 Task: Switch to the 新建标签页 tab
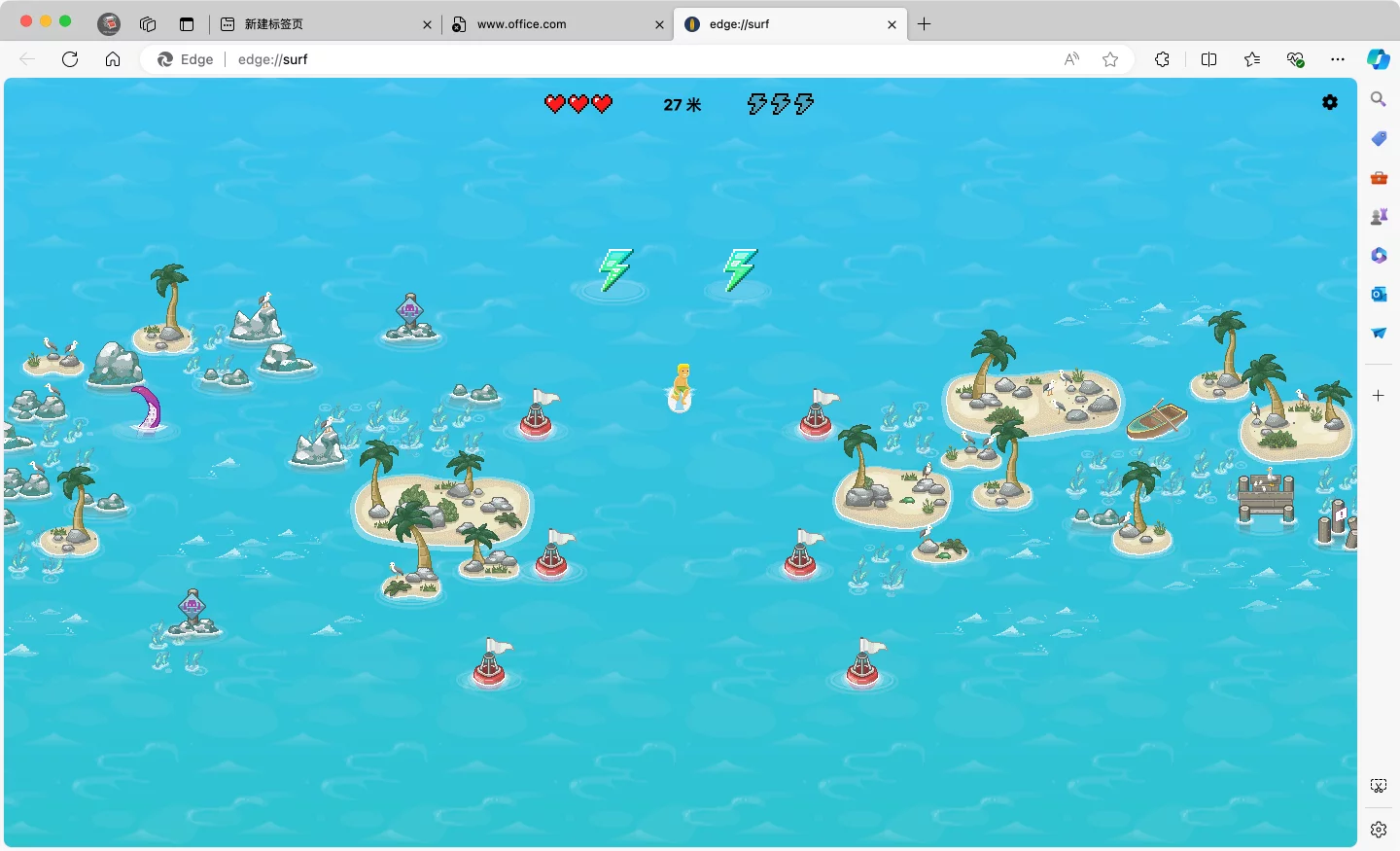326,24
